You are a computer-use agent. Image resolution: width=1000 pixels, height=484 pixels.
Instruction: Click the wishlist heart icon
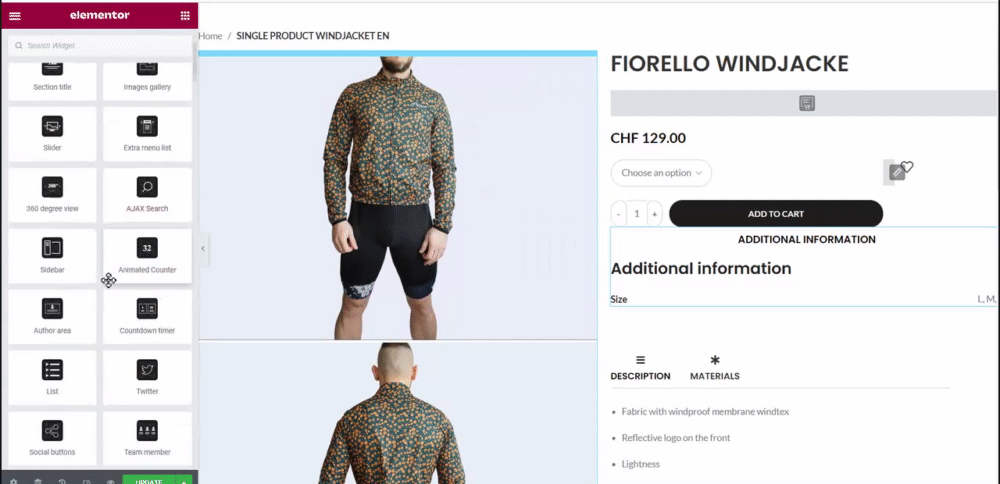908,167
